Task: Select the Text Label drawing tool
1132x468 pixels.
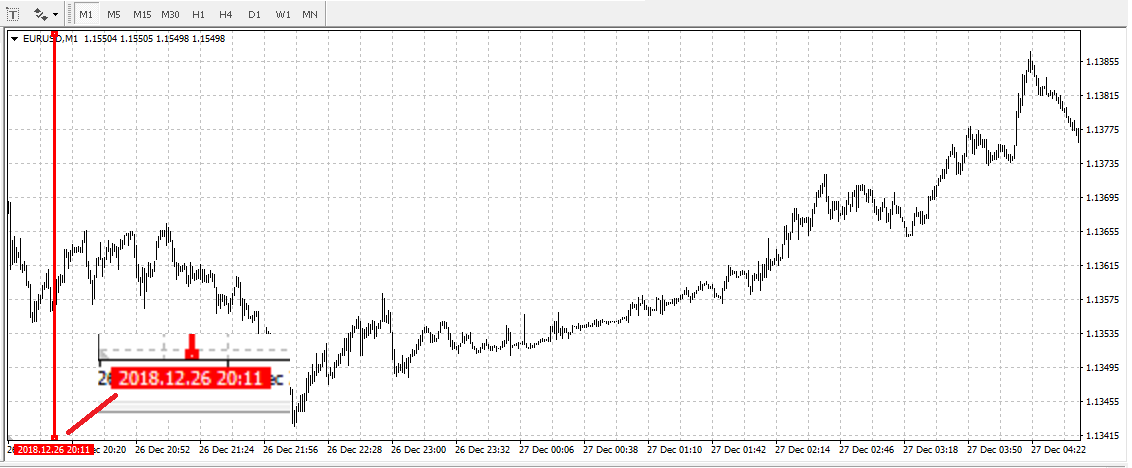Action: [x=13, y=14]
